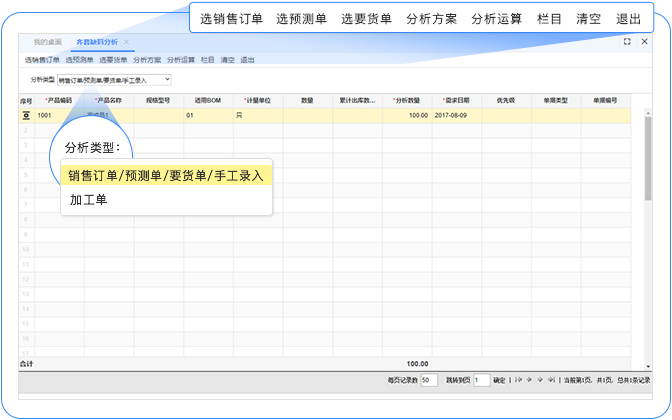672x420 pixels.
Task: Click 分析运算 in the small toolbar under the tabs
Action: tap(181, 60)
